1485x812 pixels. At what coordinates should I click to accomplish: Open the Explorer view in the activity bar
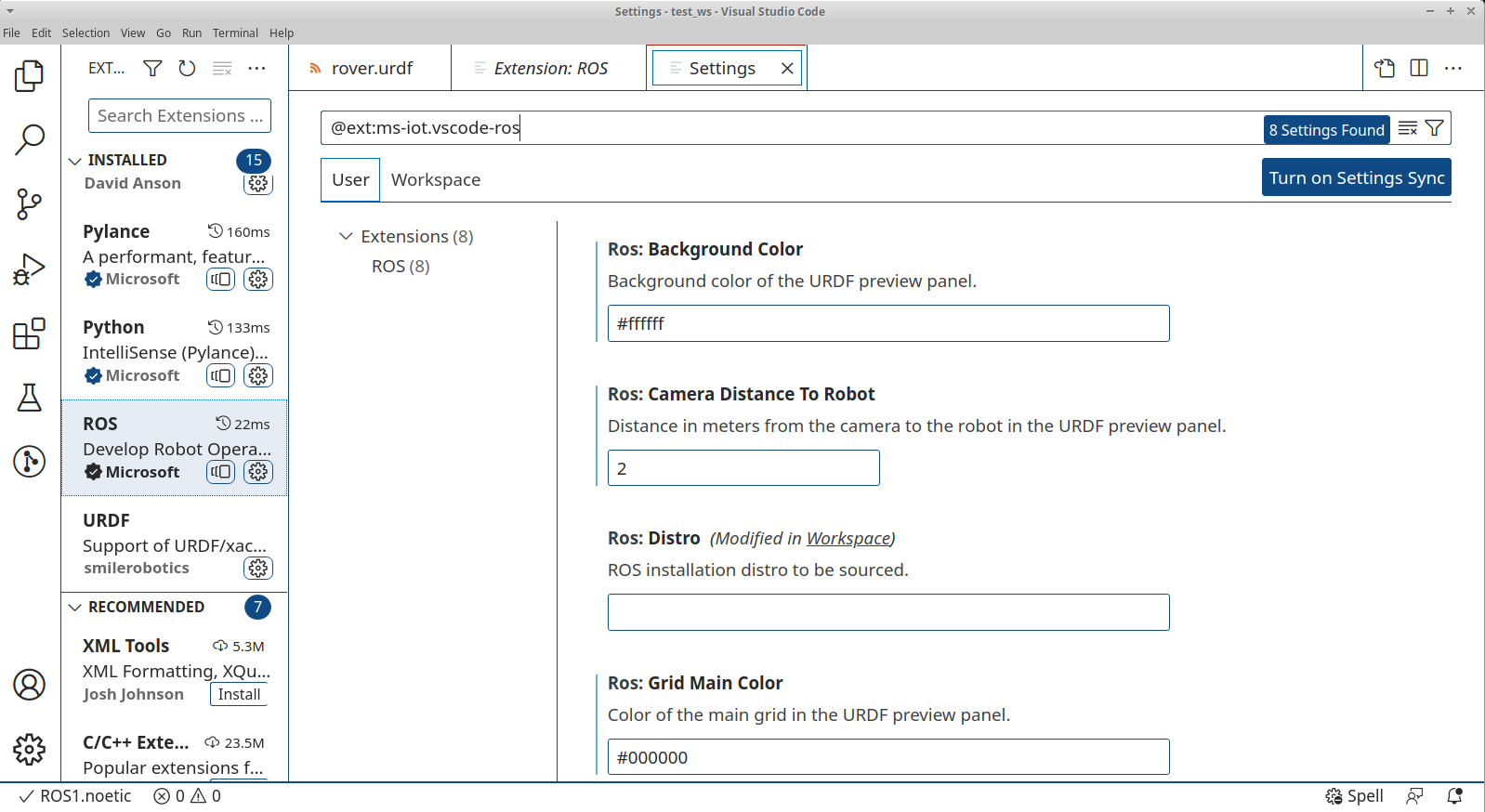click(x=30, y=76)
